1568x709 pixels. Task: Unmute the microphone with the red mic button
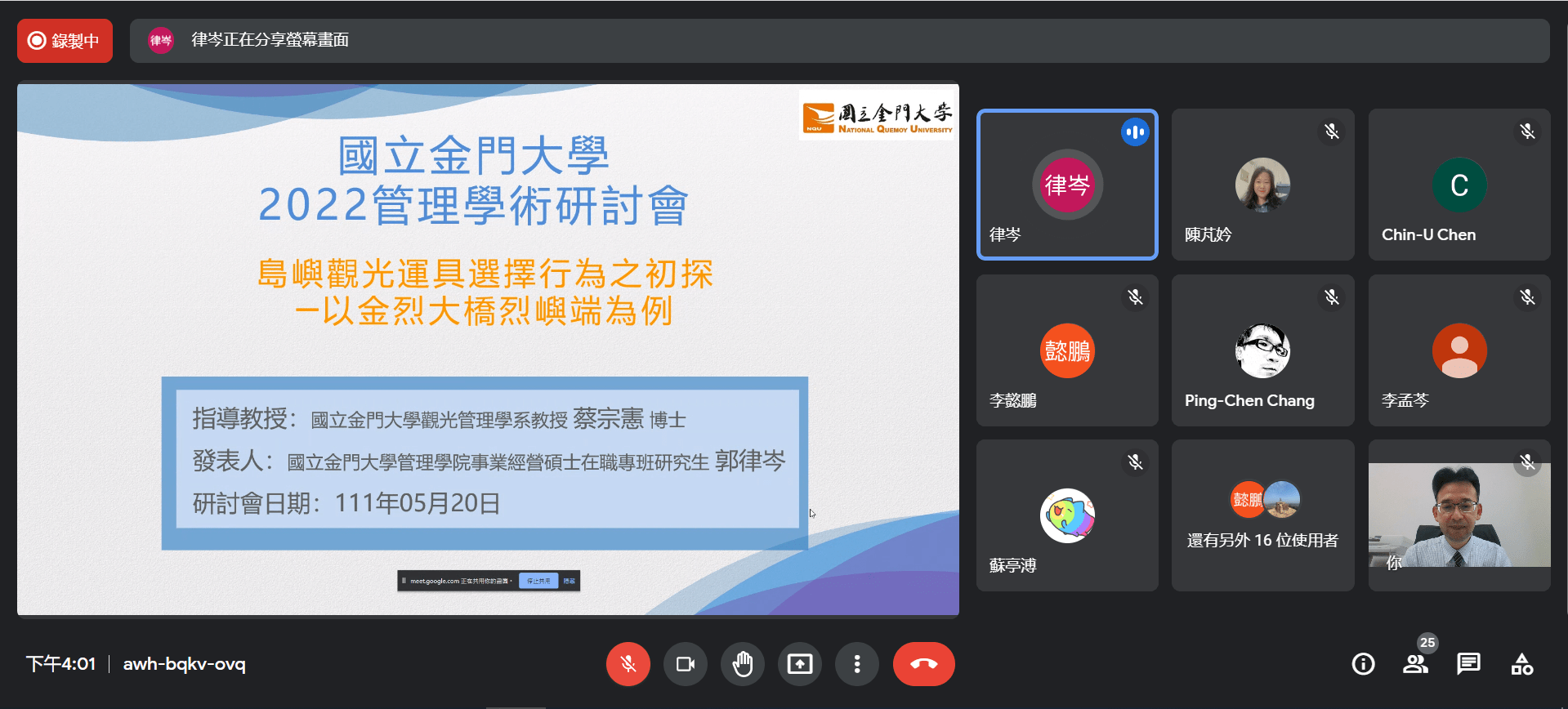[628, 664]
